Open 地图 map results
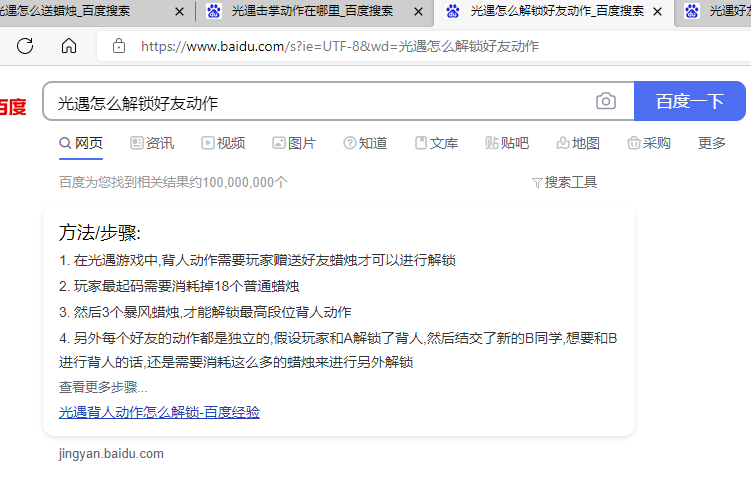This screenshot has width=751, height=486. click(x=578, y=143)
